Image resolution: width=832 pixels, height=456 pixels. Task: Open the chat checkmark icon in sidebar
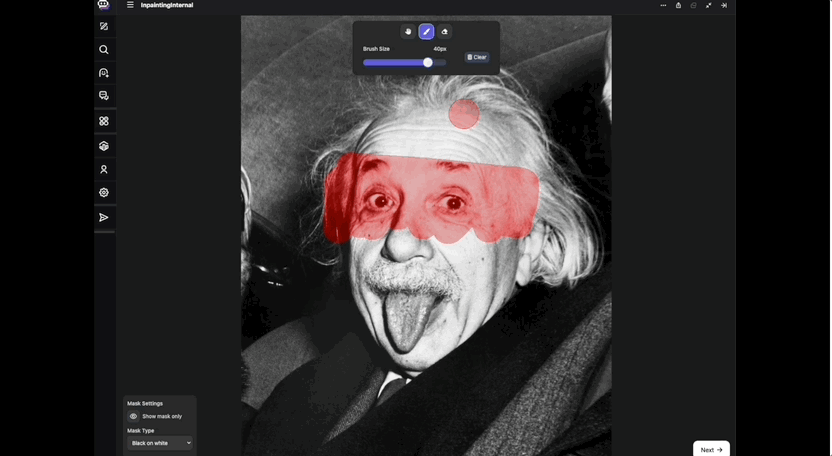[103, 96]
